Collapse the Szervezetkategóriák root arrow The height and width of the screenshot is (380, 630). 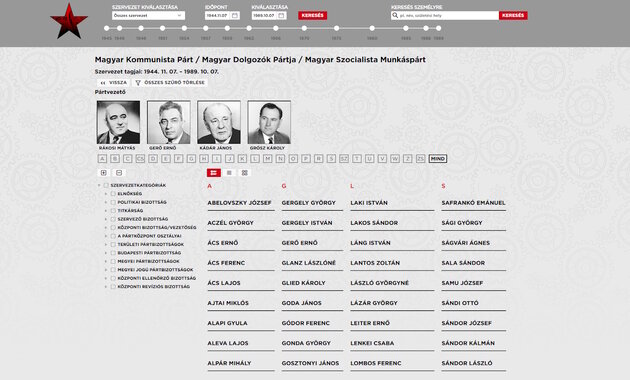(99, 185)
